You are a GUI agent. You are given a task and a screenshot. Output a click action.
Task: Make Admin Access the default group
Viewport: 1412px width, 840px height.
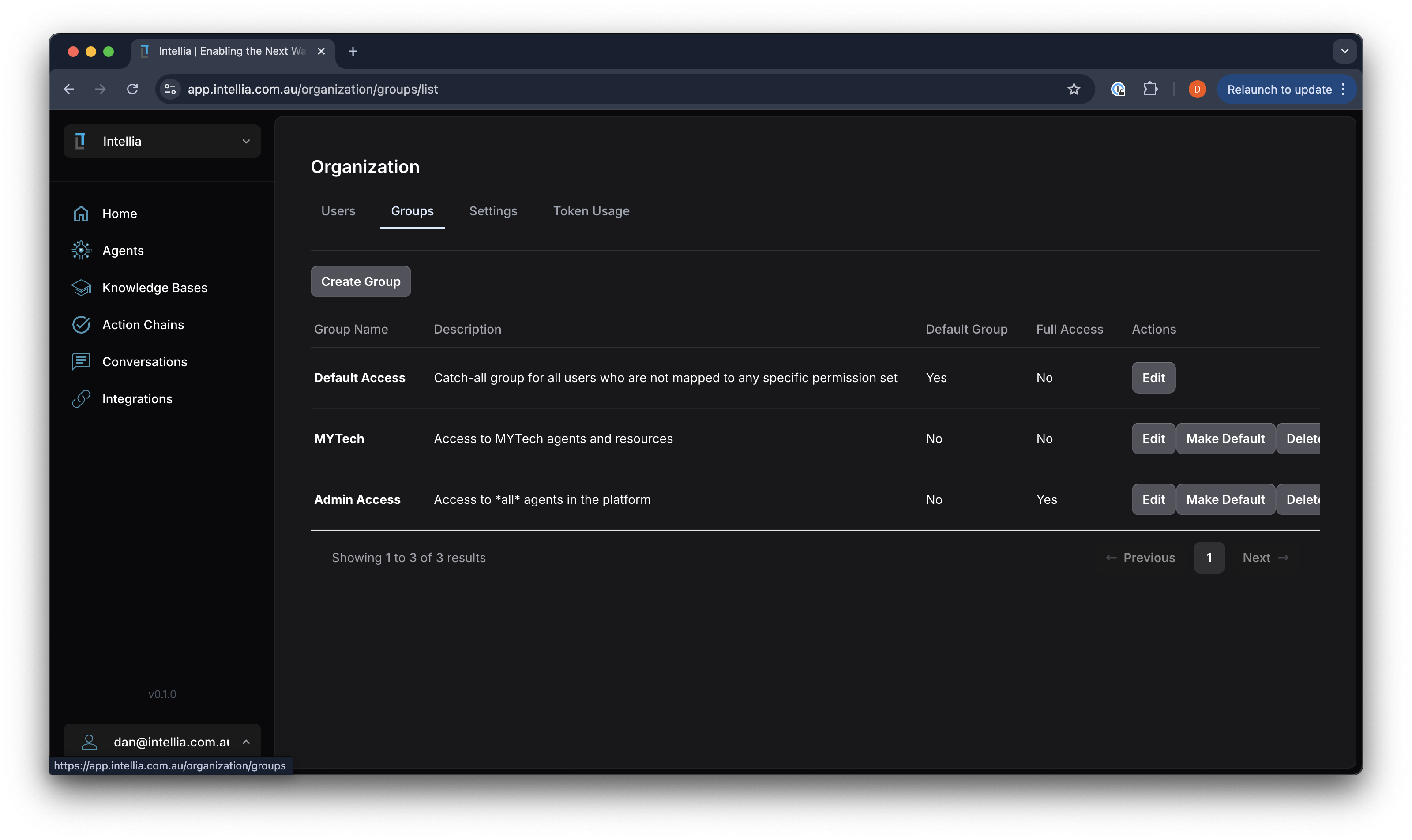1225,499
